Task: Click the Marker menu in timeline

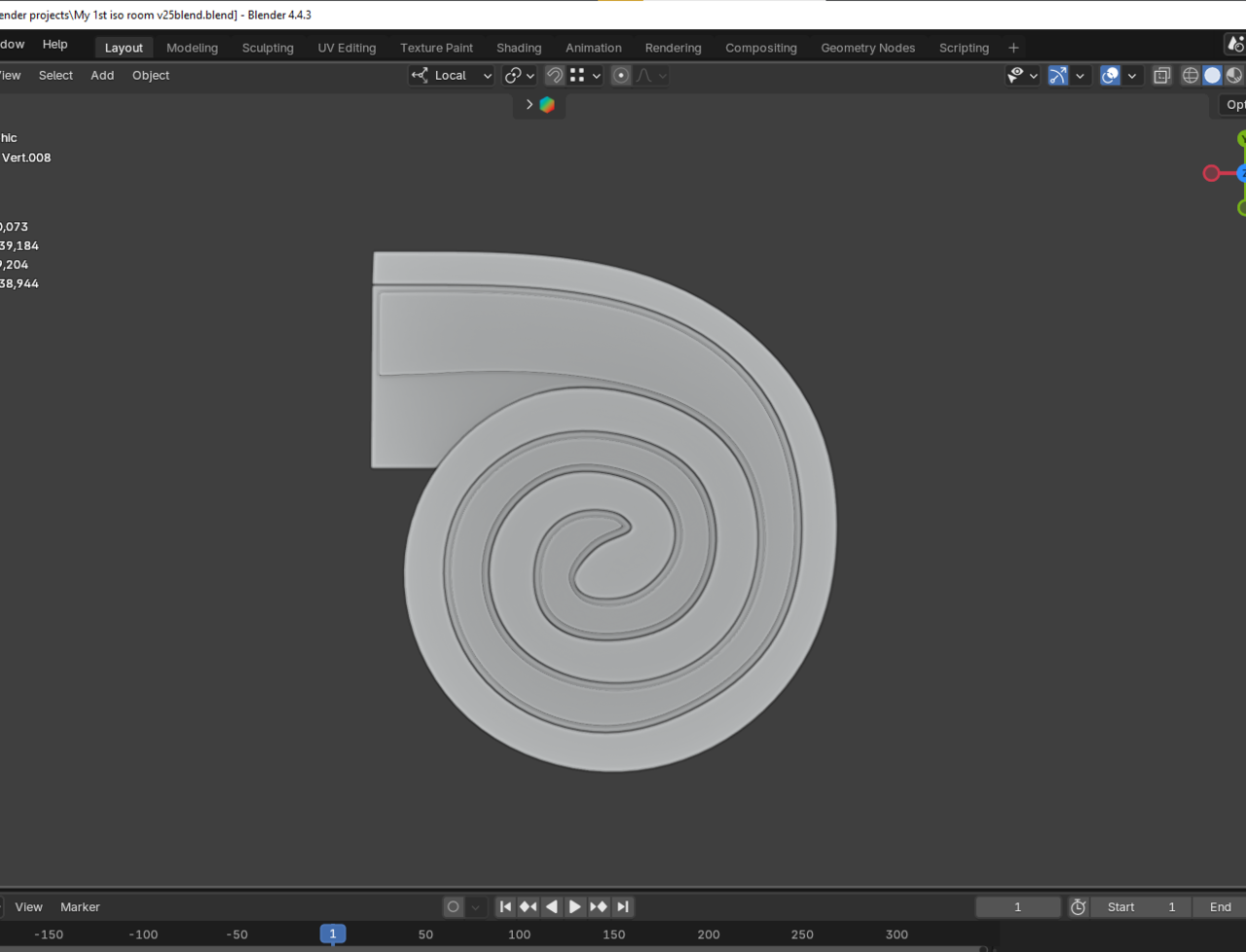Action: [x=80, y=907]
